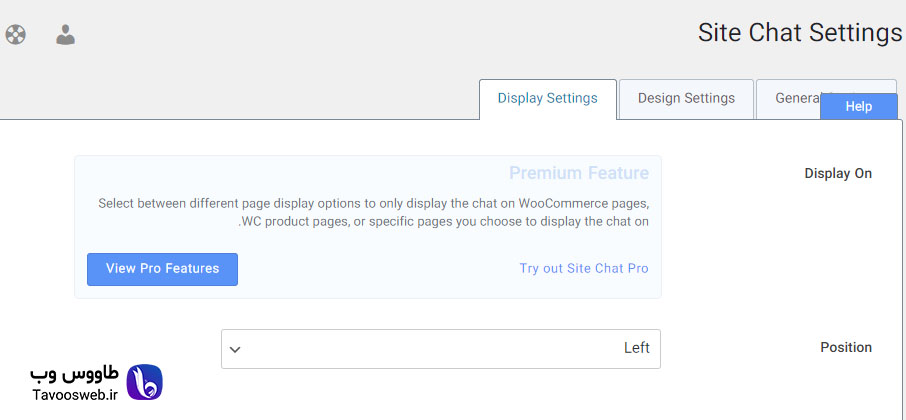Screen dimensions: 906x420
Task: Click the blue Help button
Action: click(859, 106)
